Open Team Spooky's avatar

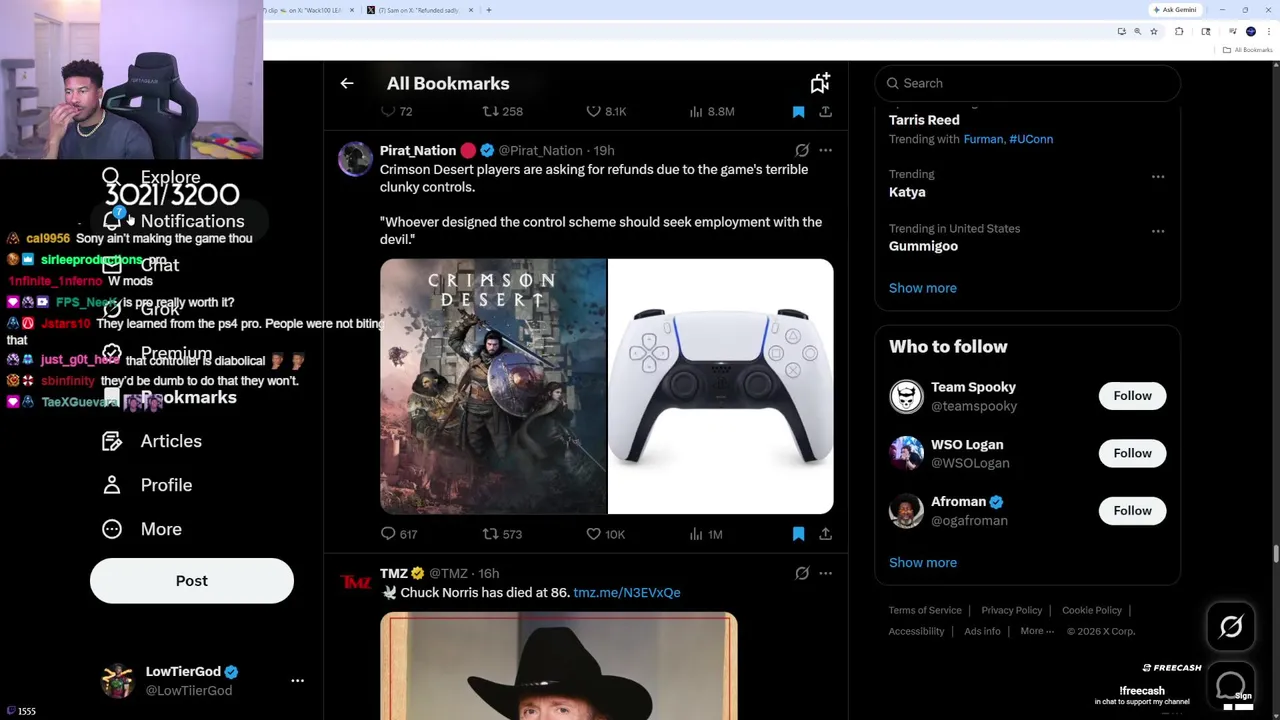pos(906,396)
